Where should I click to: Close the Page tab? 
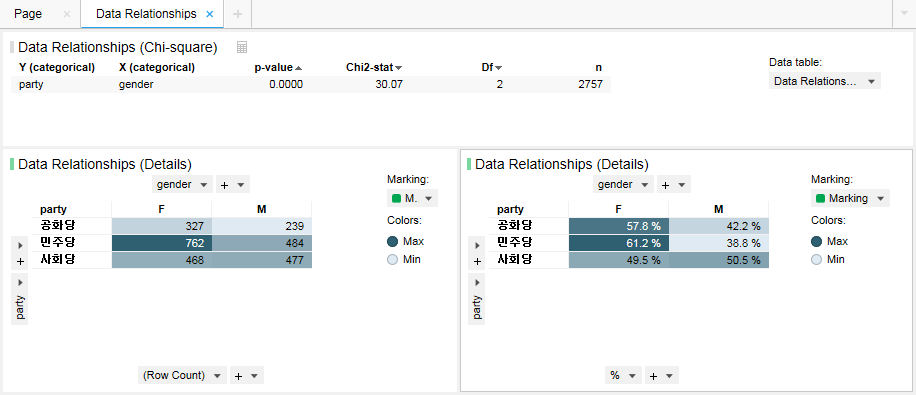point(66,14)
